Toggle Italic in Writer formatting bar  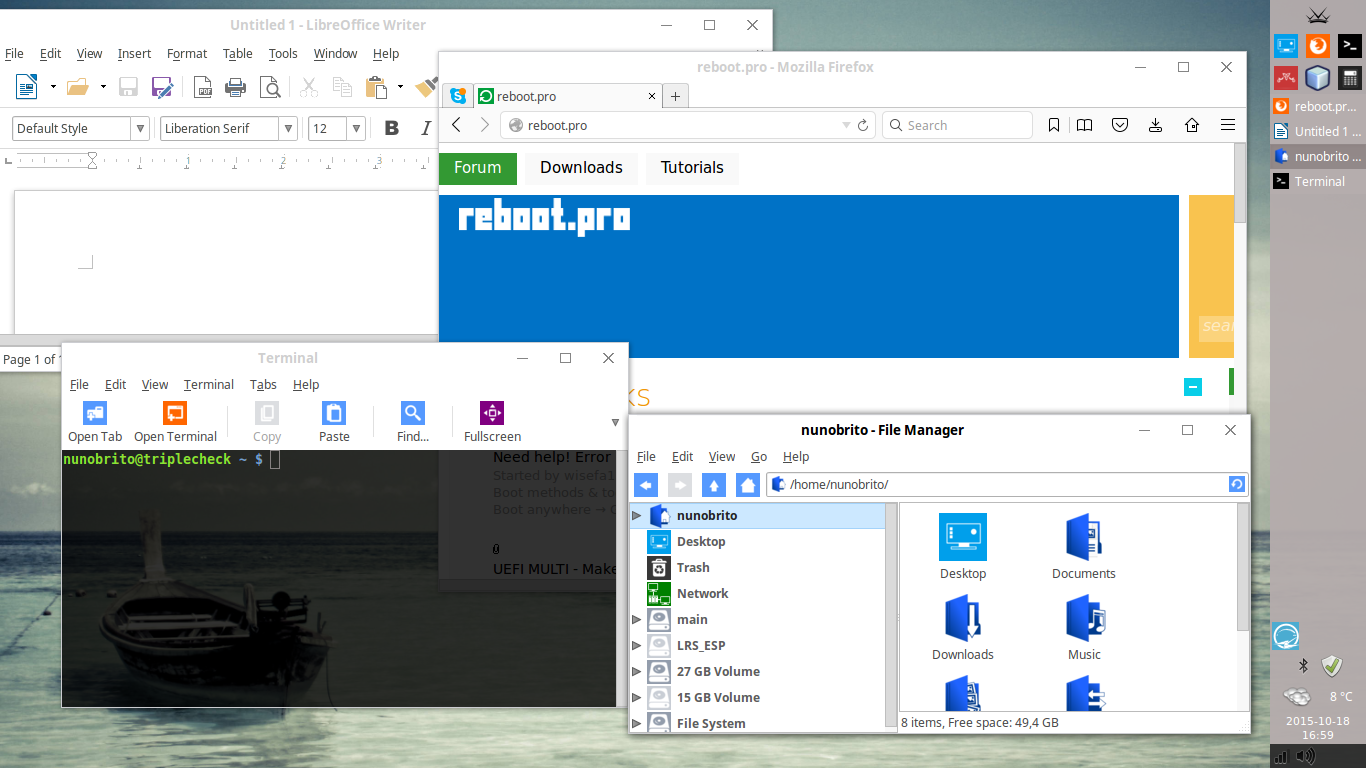click(x=426, y=128)
